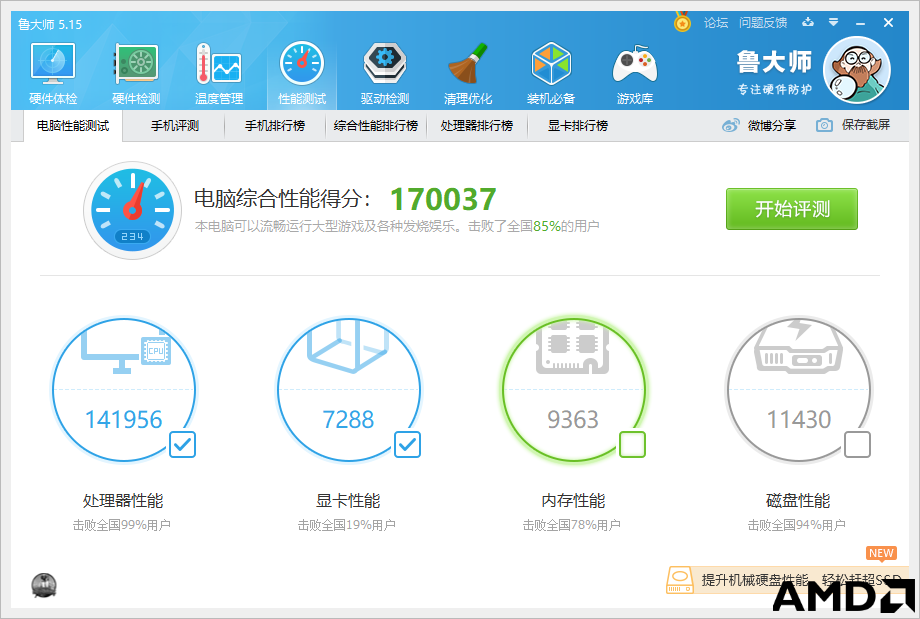Switch to 手机排行榜 tab
920x619 pixels.
(275, 126)
